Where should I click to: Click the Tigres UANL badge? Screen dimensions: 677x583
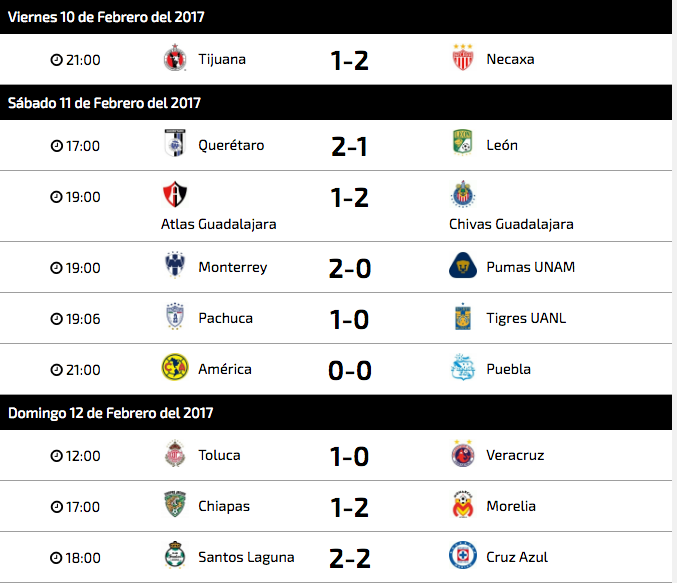click(462, 316)
